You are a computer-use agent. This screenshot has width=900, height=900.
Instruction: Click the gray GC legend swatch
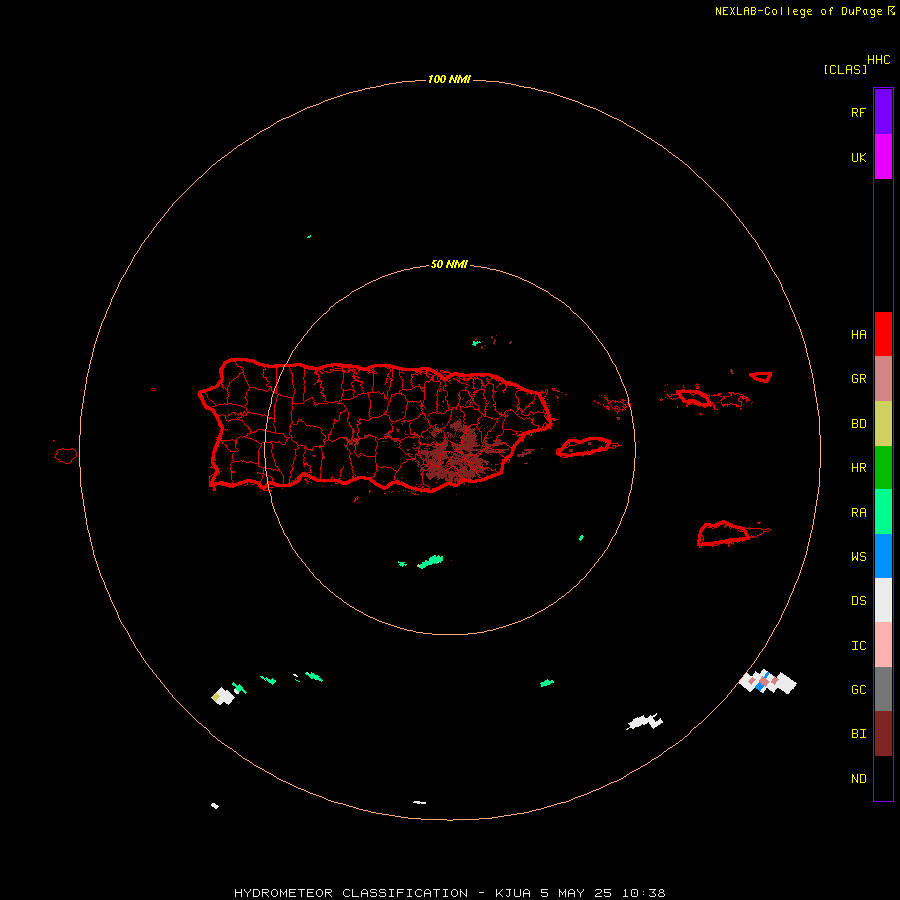[x=883, y=689]
